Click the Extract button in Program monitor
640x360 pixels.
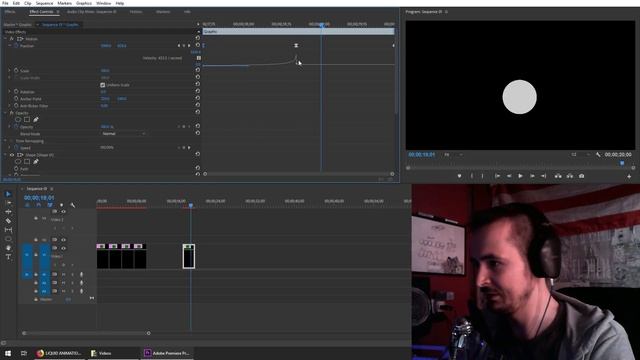click(570, 176)
